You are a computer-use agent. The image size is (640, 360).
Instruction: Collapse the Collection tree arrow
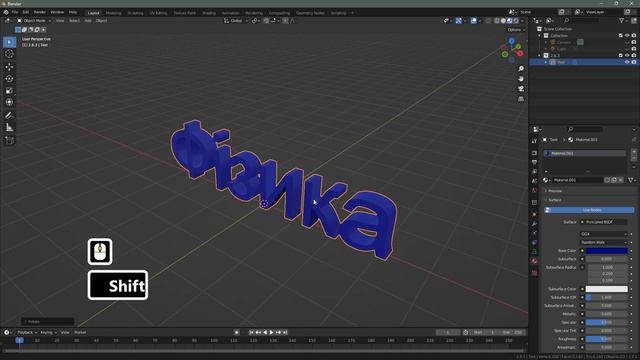tap(540, 36)
